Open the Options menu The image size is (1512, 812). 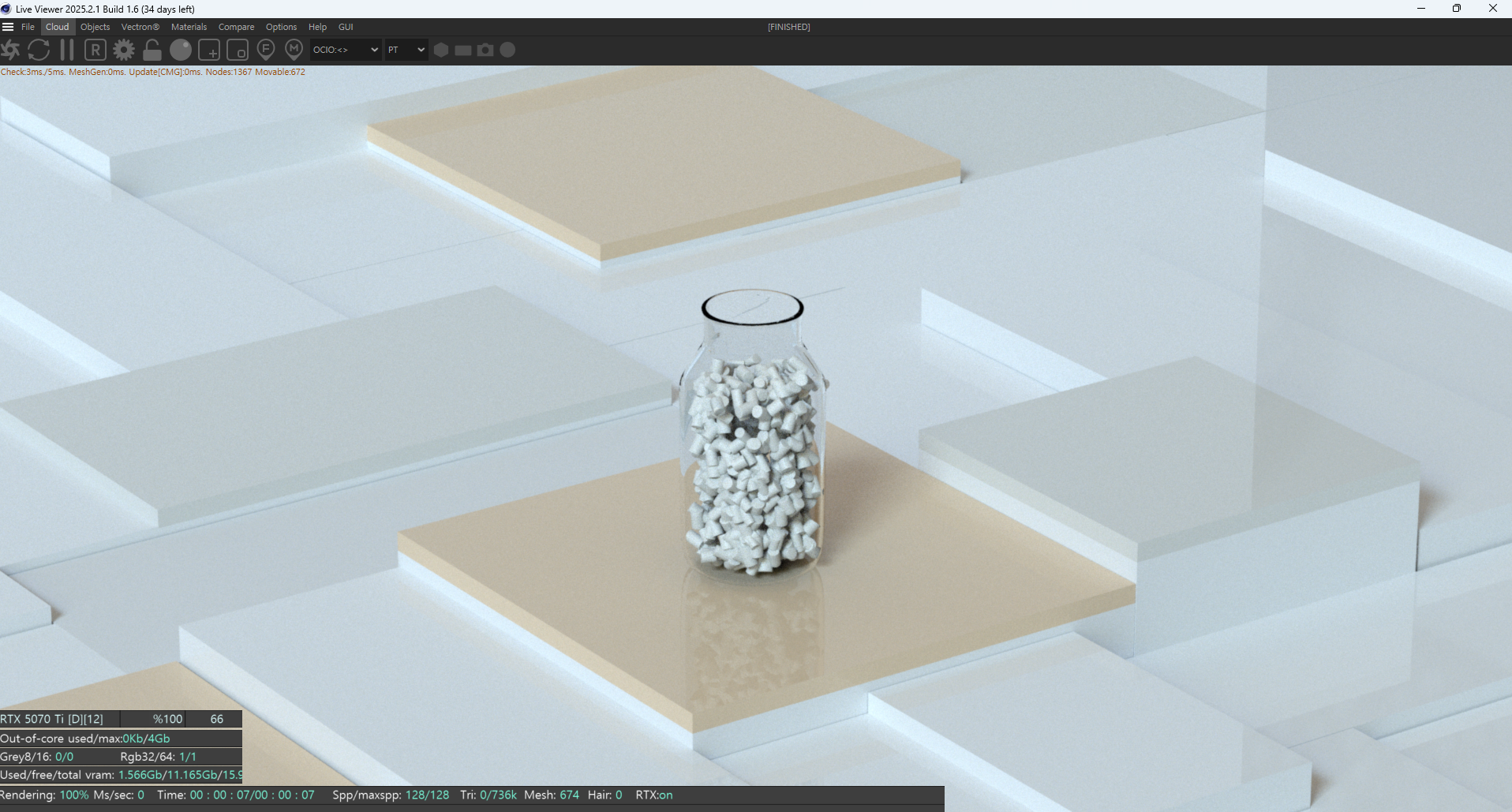[282, 27]
